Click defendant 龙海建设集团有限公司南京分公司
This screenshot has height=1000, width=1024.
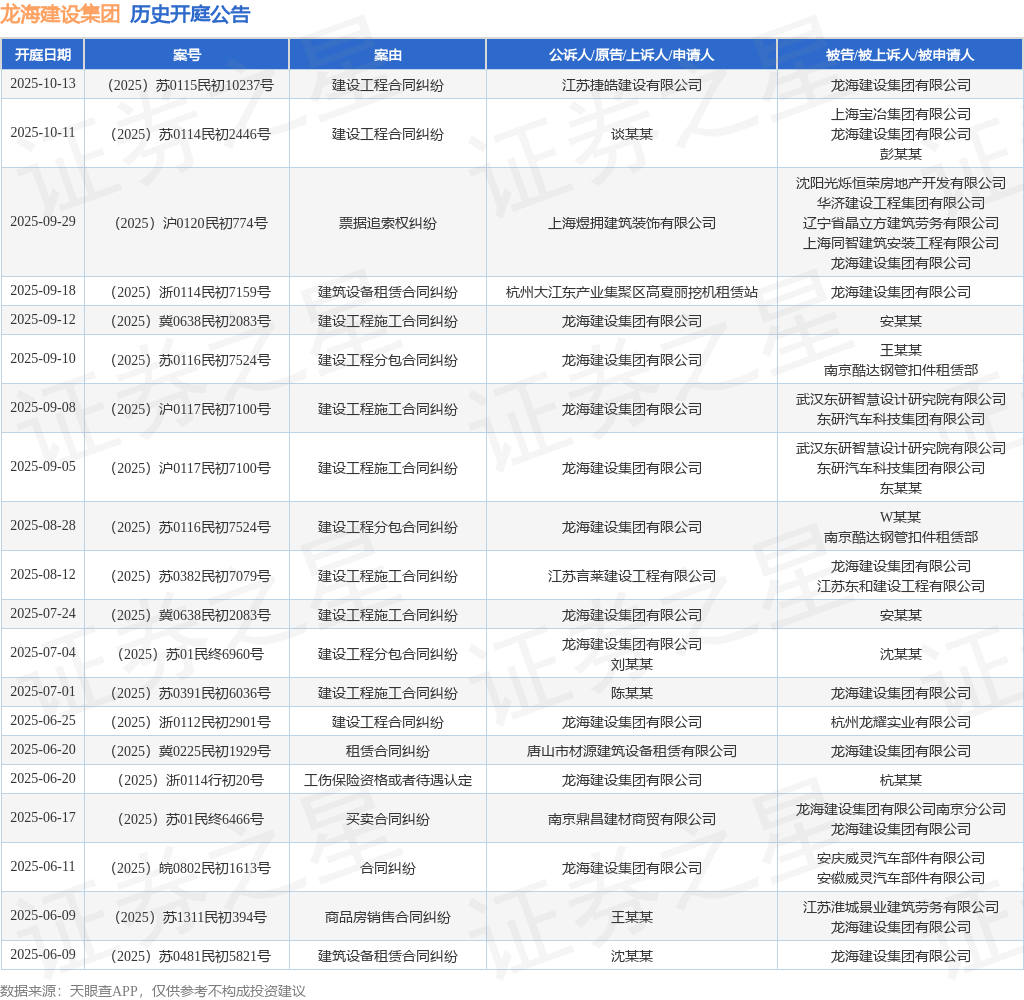[x=901, y=809]
